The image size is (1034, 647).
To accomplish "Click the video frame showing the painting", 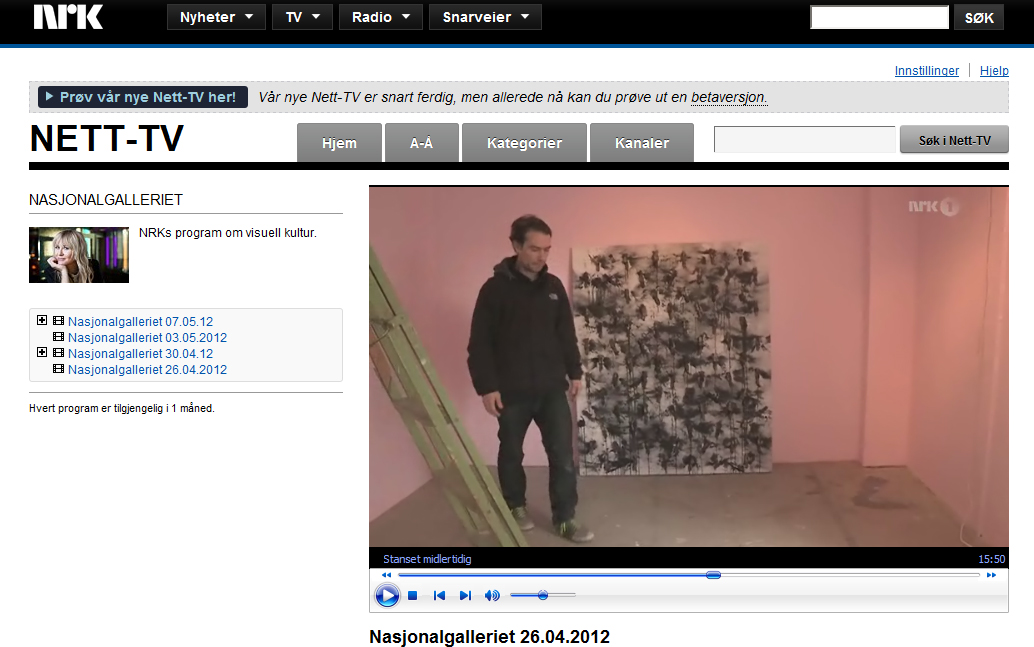I will click(688, 367).
